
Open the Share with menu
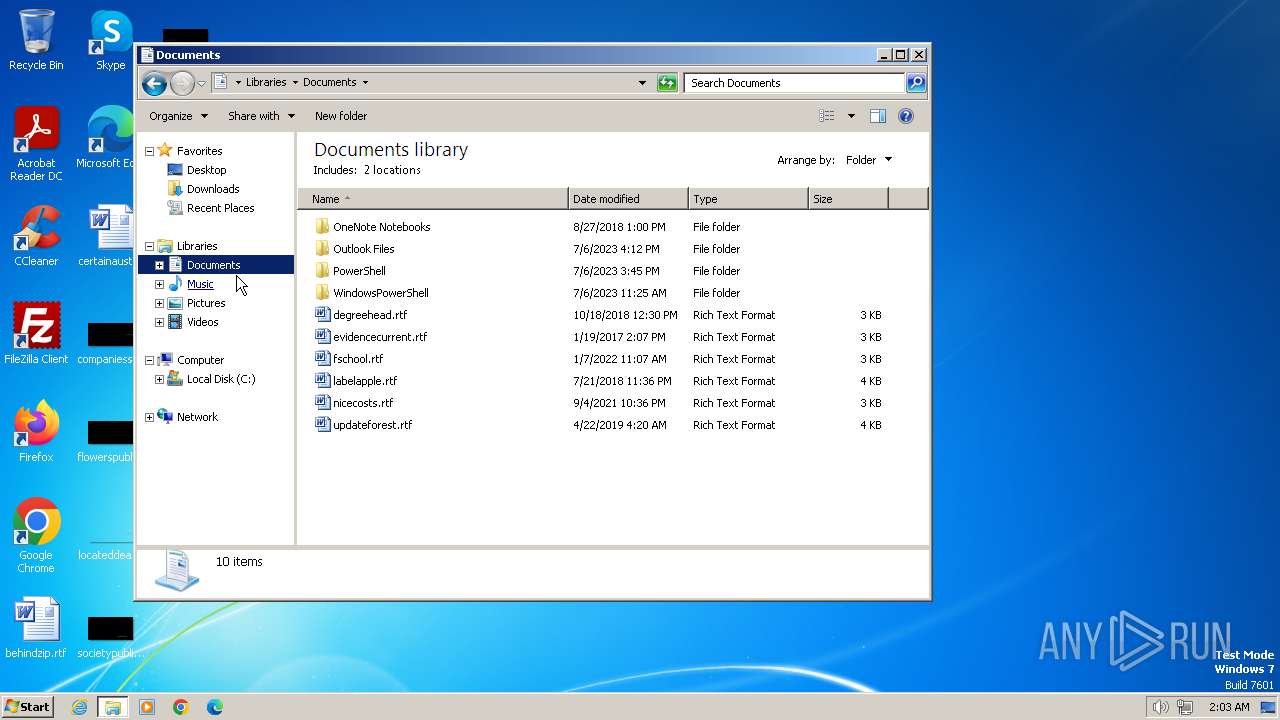pos(261,116)
